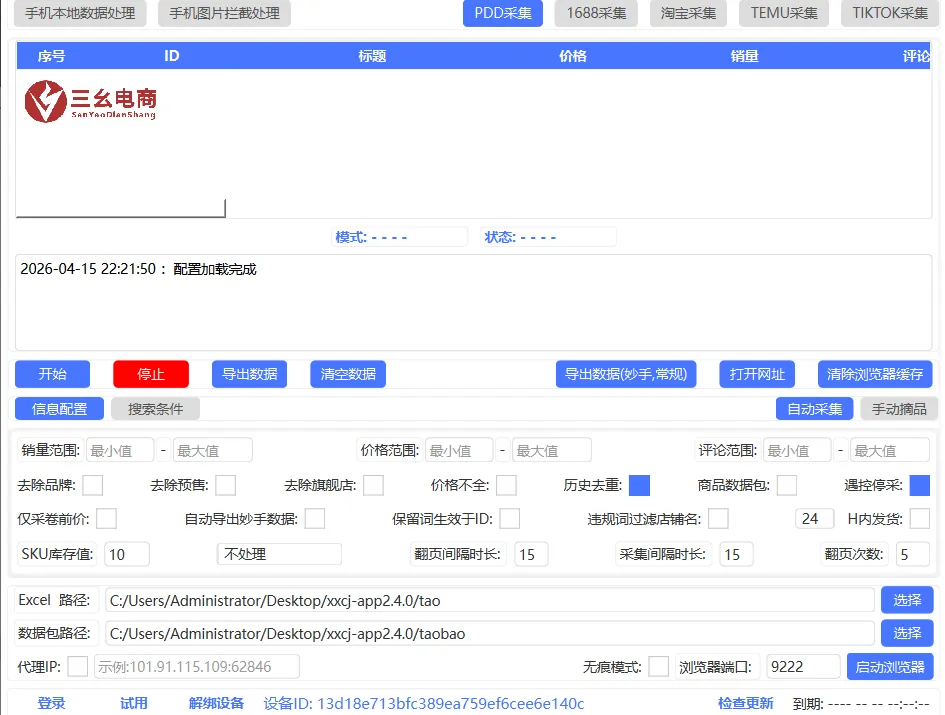Click the 价格 column header

click(573, 56)
